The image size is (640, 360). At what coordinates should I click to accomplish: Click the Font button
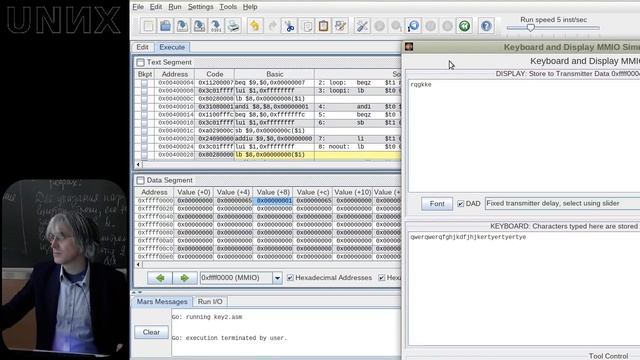(x=437, y=204)
